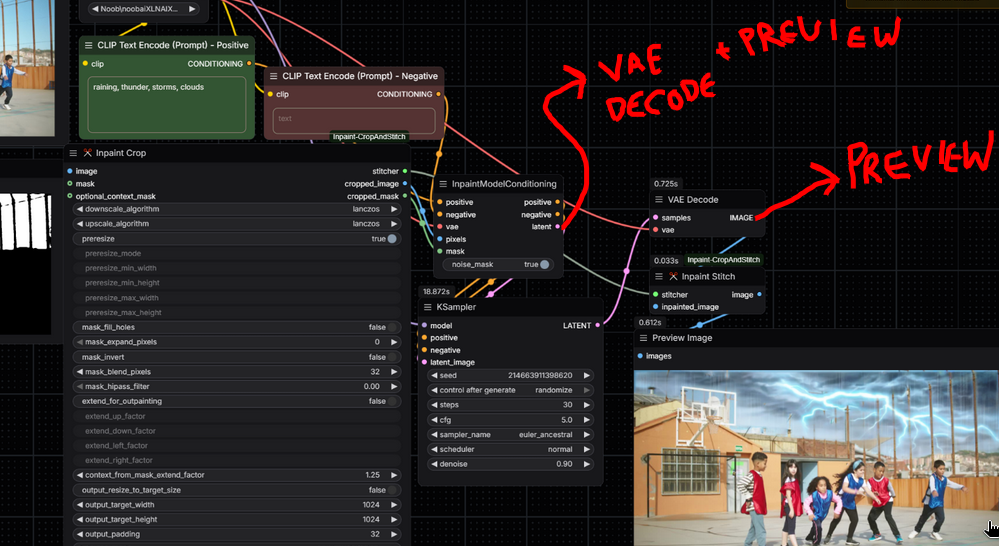Click the Positive prompt CONDITIONING output dot
The width and height of the screenshot is (999, 546).
click(249, 64)
